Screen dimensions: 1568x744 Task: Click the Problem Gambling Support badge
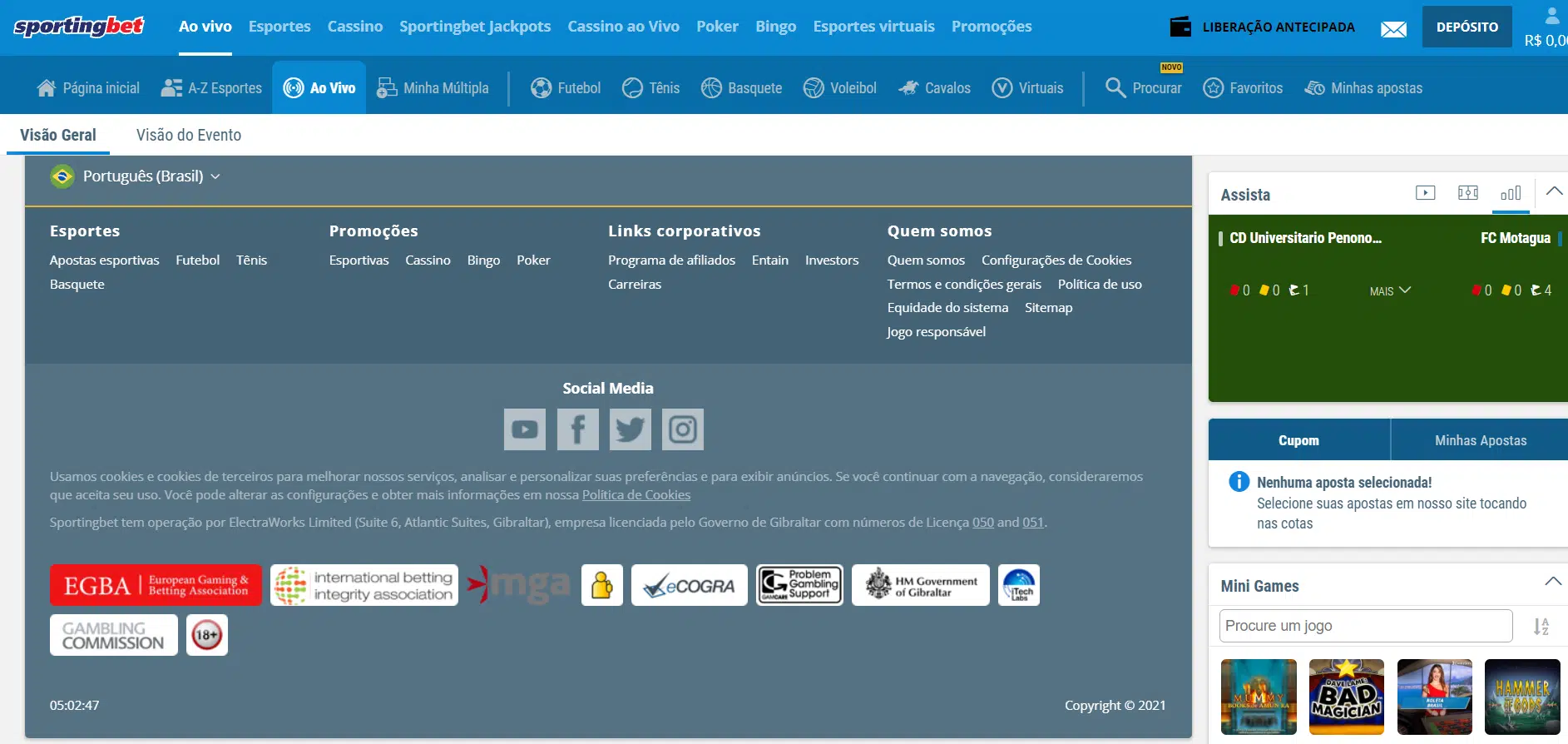pyautogui.click(x=799, y=585)
